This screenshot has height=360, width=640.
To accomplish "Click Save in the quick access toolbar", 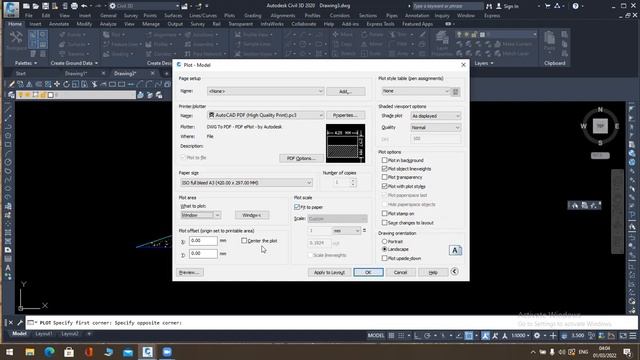I will point(45,6).
